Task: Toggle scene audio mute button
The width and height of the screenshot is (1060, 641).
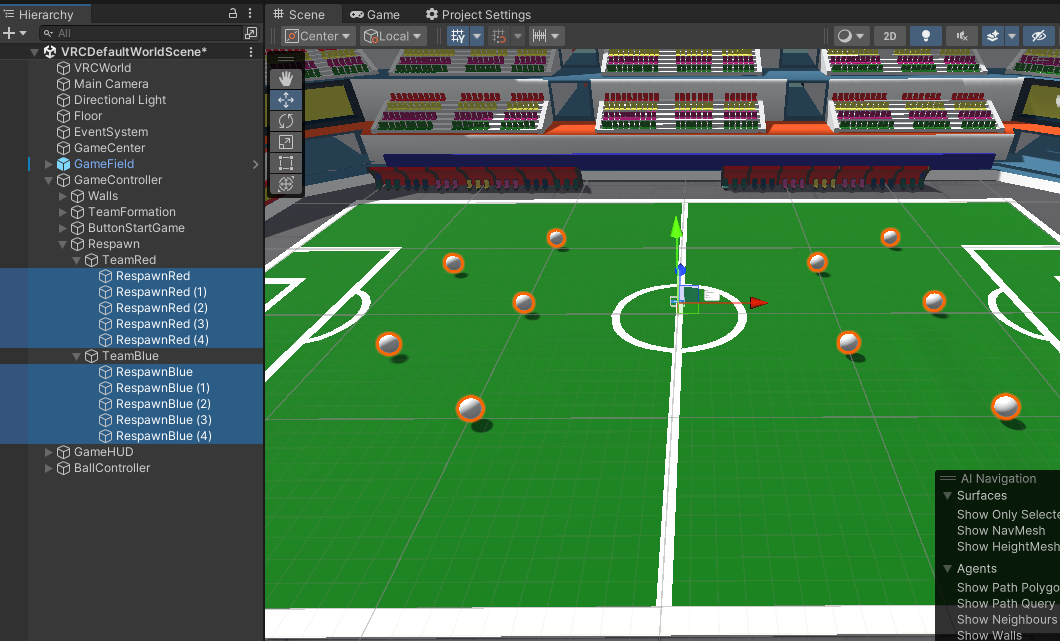Action: click(x=961, y=36)
